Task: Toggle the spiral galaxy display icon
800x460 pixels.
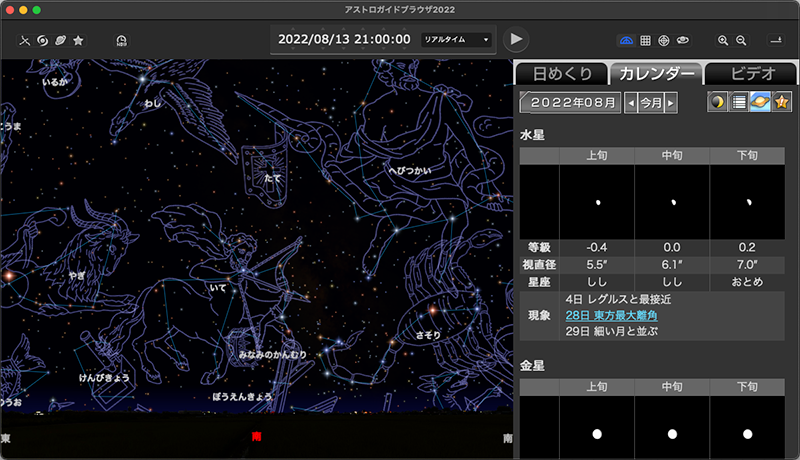Action: pyautogui.click(x=43, y=40)
